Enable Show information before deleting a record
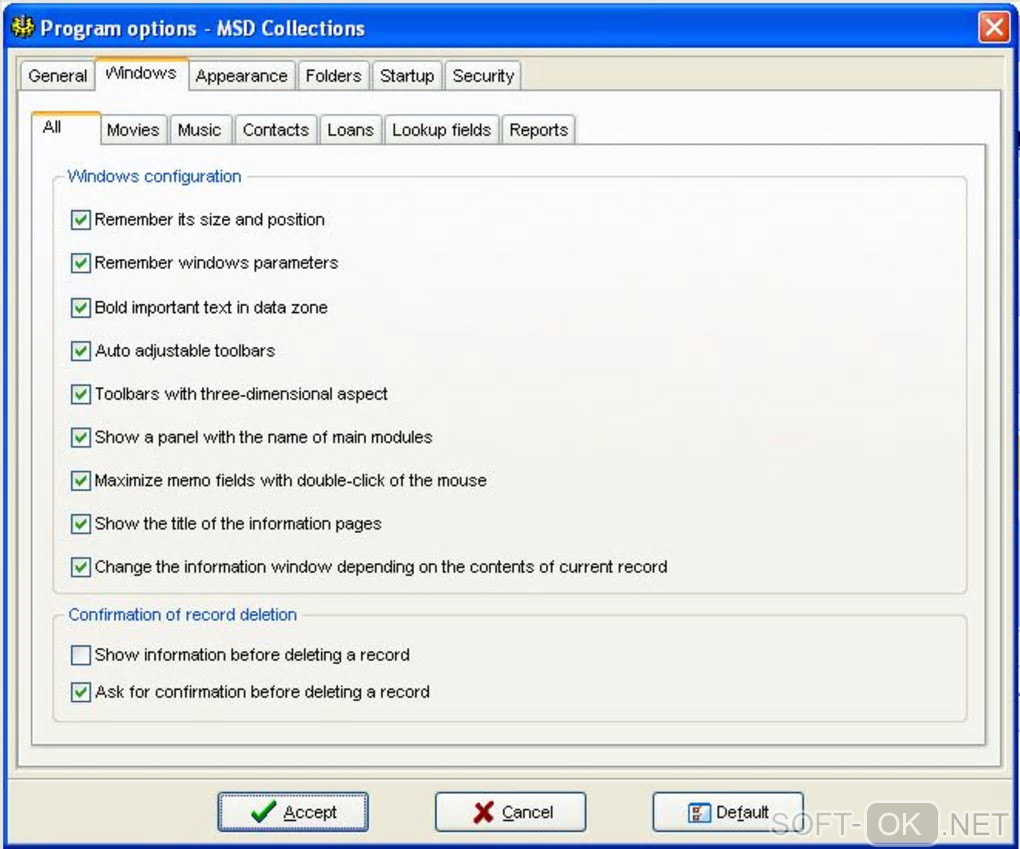This screenshot has width=1020, height=849. pos(81,655)
